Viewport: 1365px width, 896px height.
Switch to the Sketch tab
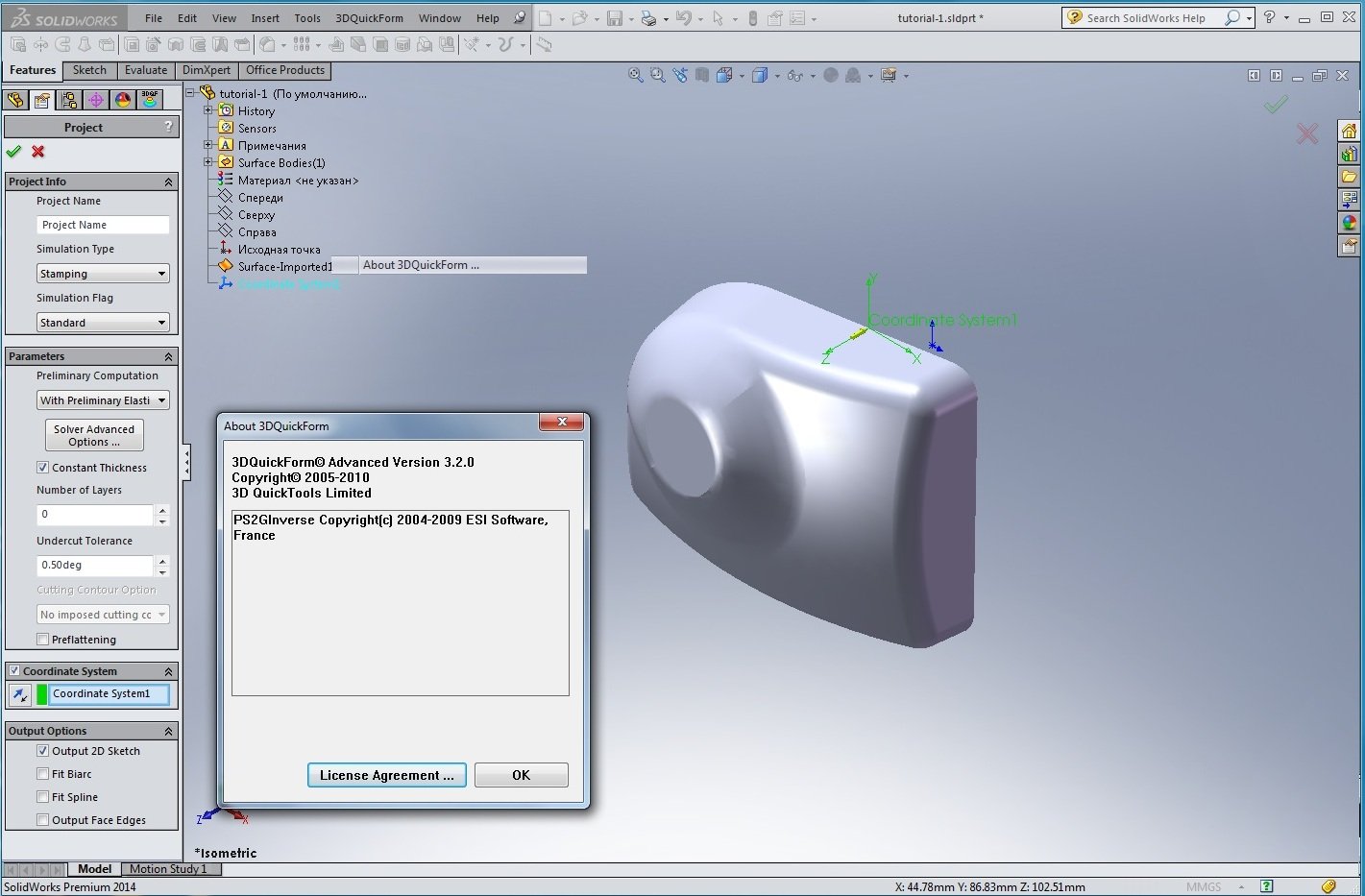(x=89, y=70)
